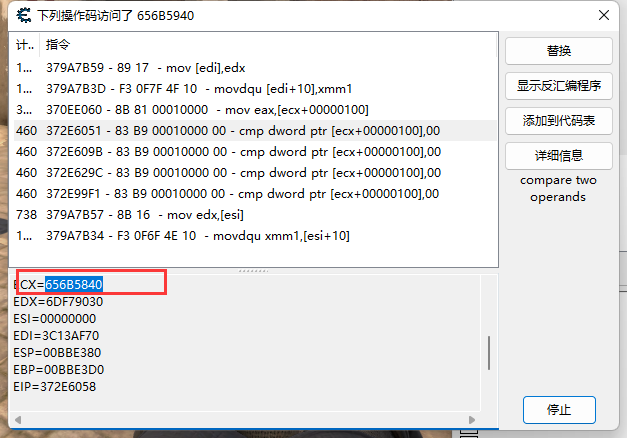Viewport: 627px width, 438px height.
Task: Select row 372E609B cmp dword ptr
Action: [x=255, y=152]
